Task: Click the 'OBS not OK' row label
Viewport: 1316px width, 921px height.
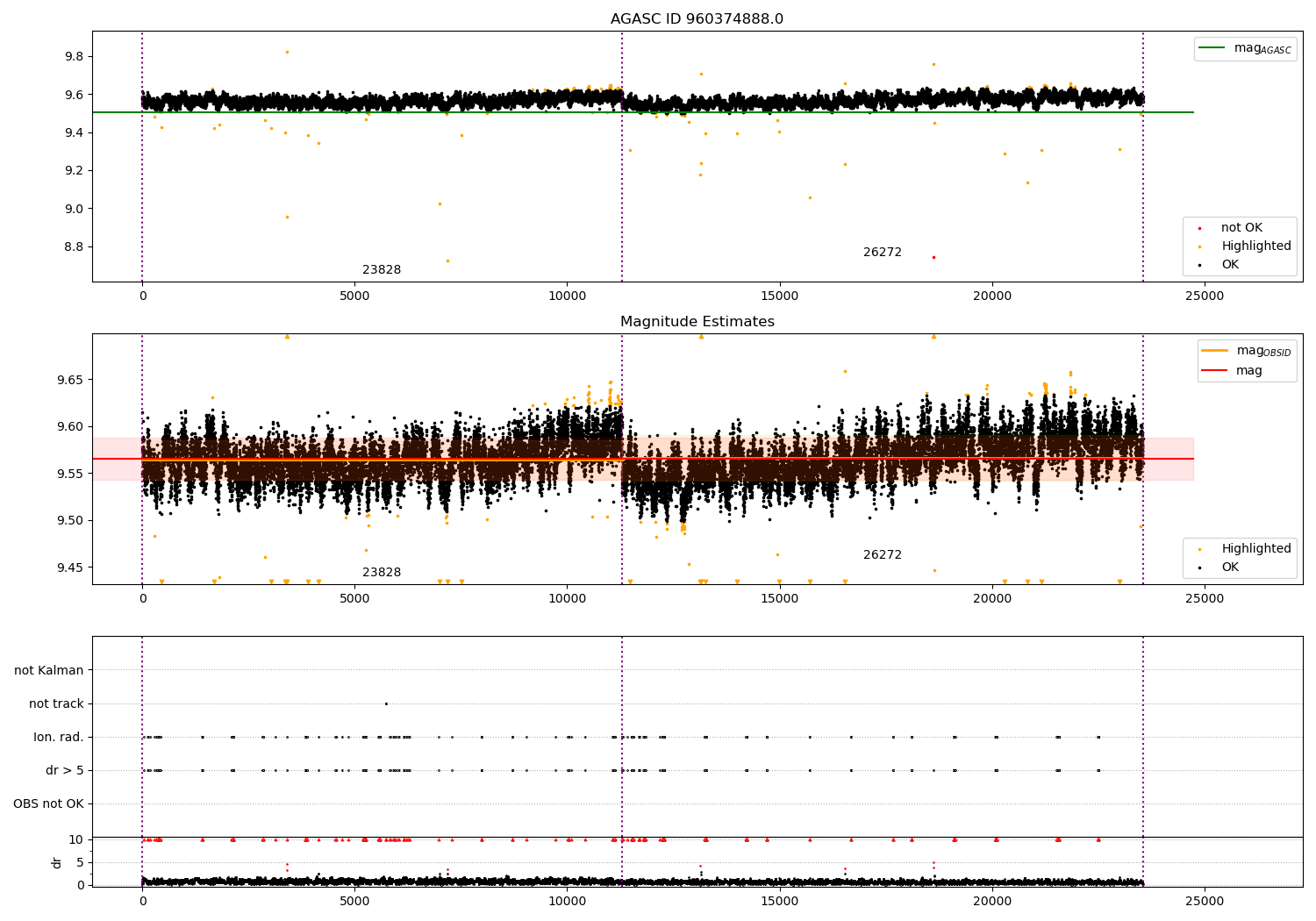Action: click(x=49, y=804)
